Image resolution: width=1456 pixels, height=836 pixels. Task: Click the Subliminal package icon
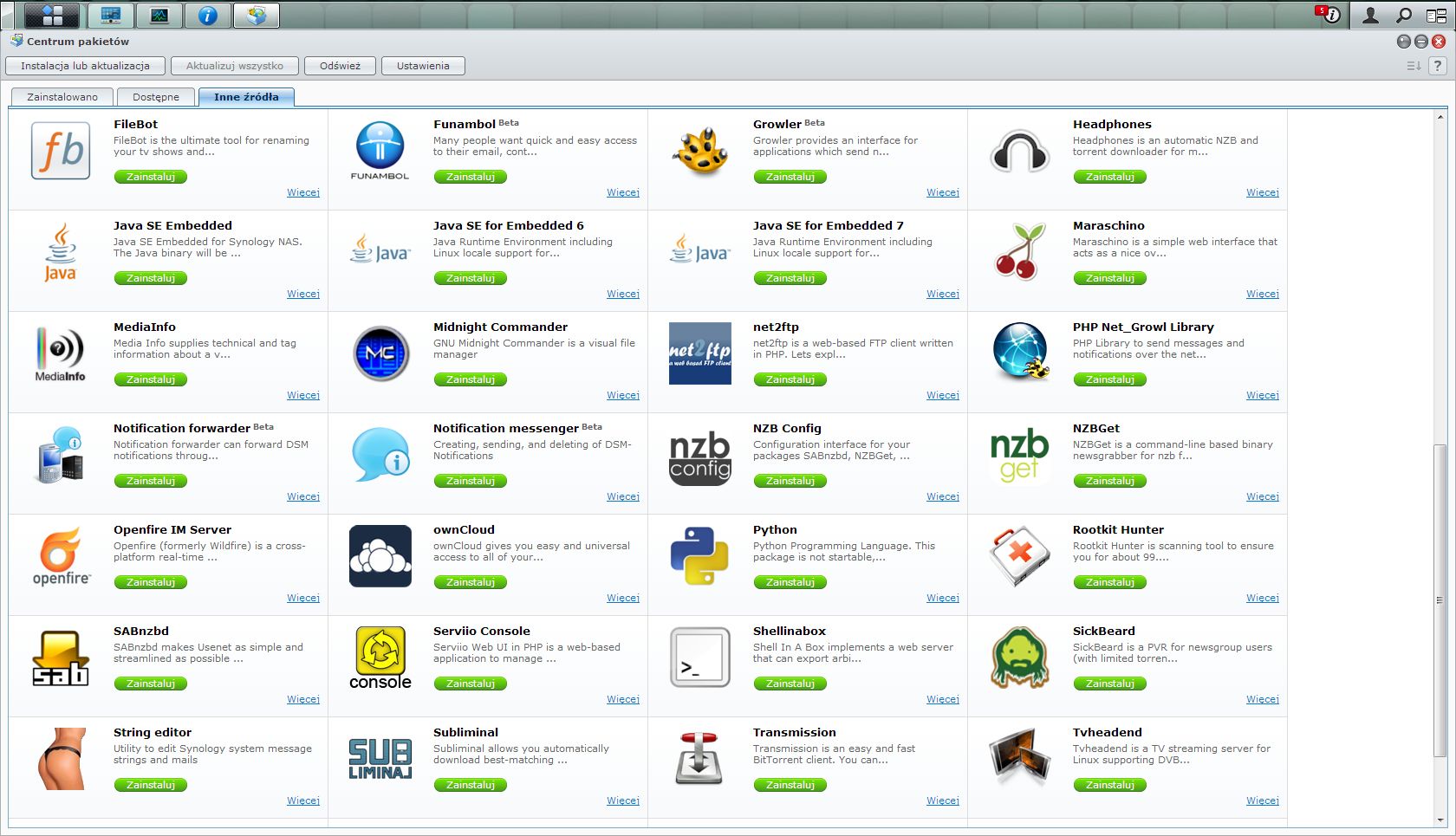[x=380, y=759]
